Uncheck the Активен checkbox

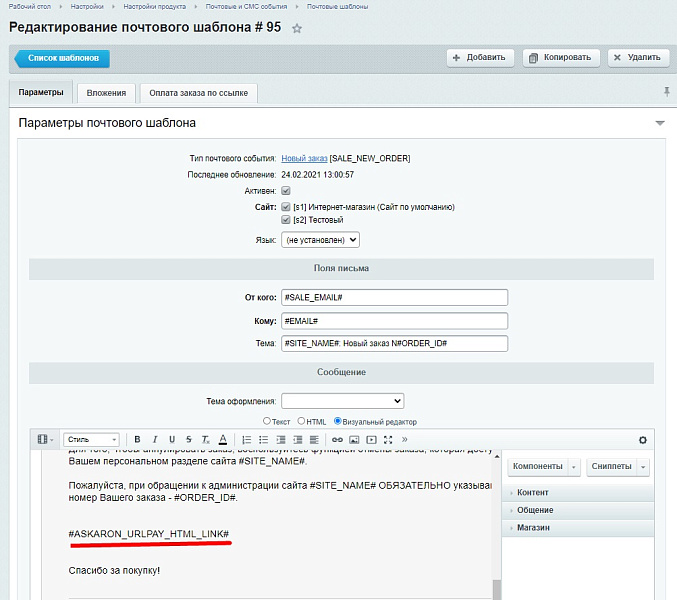tap(286, 190)
